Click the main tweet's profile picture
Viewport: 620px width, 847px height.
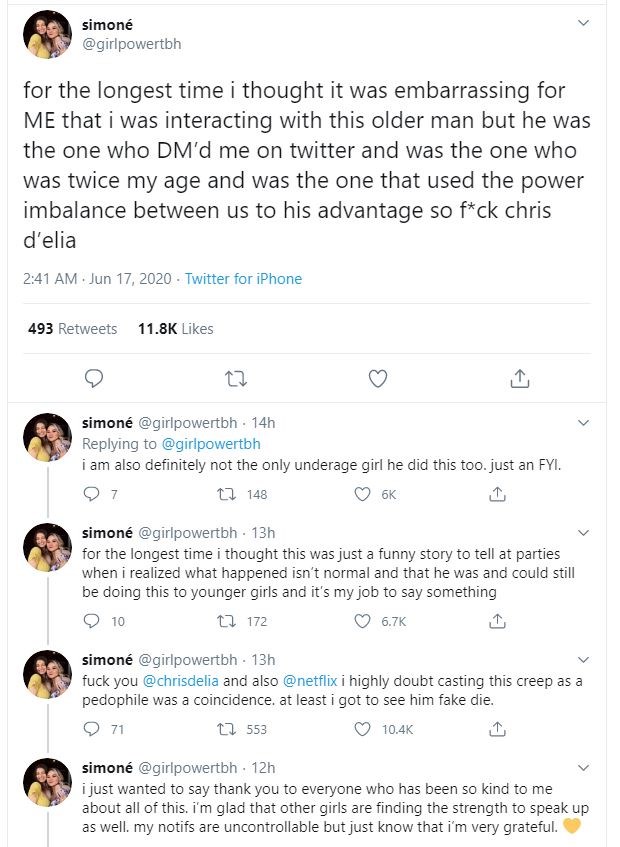(x=46, y=35)
